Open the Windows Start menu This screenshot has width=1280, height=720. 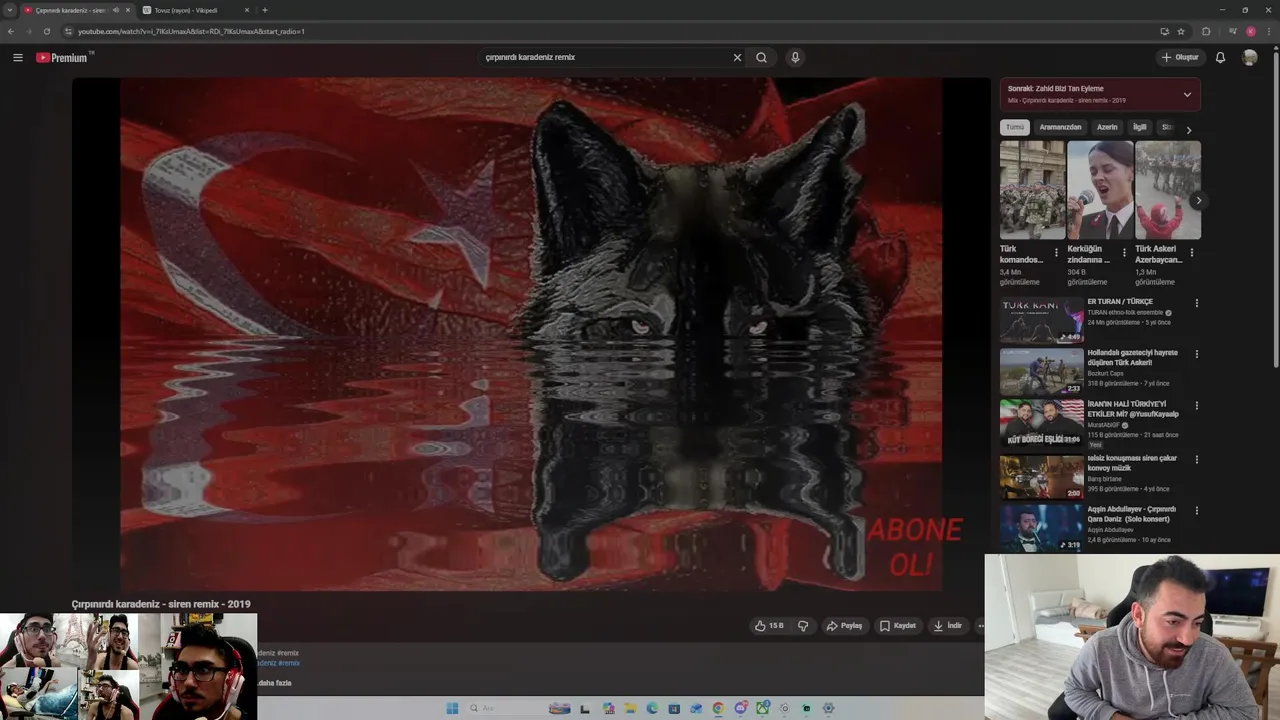[x=452, y=708]
